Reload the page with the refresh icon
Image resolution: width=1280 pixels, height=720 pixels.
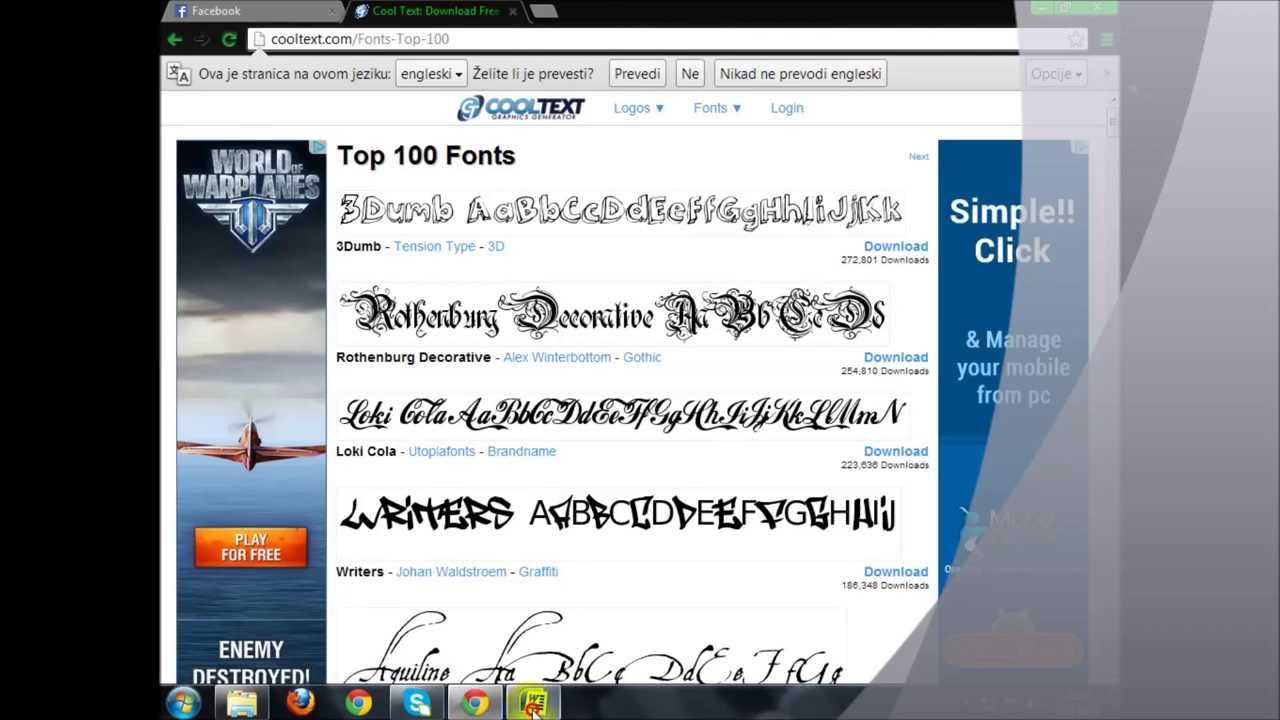point(229,39)
